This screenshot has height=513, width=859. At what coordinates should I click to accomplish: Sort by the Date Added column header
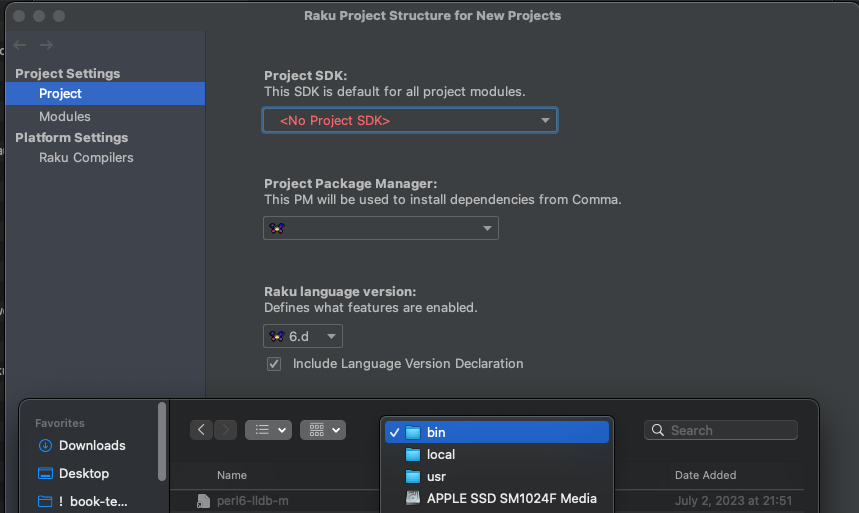706,475
